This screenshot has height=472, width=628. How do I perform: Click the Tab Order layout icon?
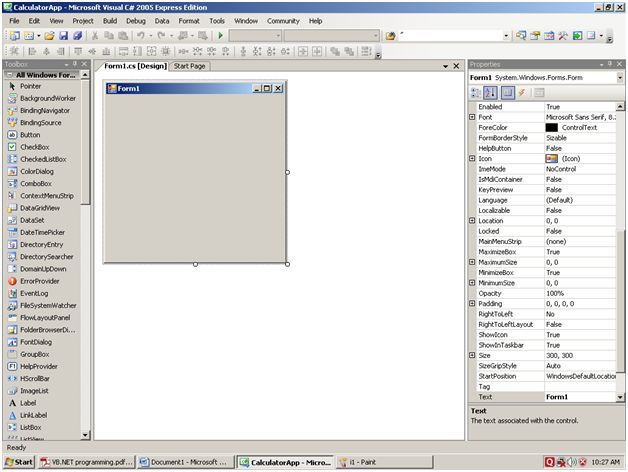[x=366, y=51]
